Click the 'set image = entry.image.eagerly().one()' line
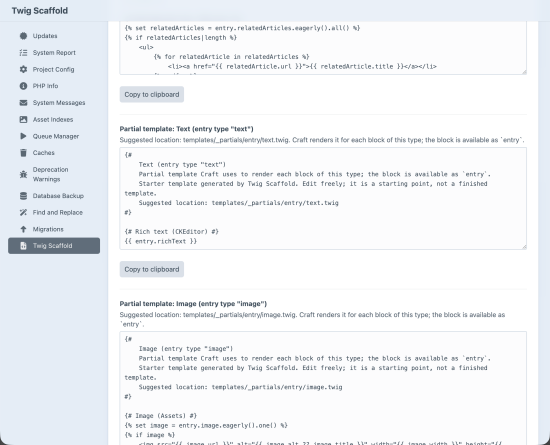 click(206, 425)
